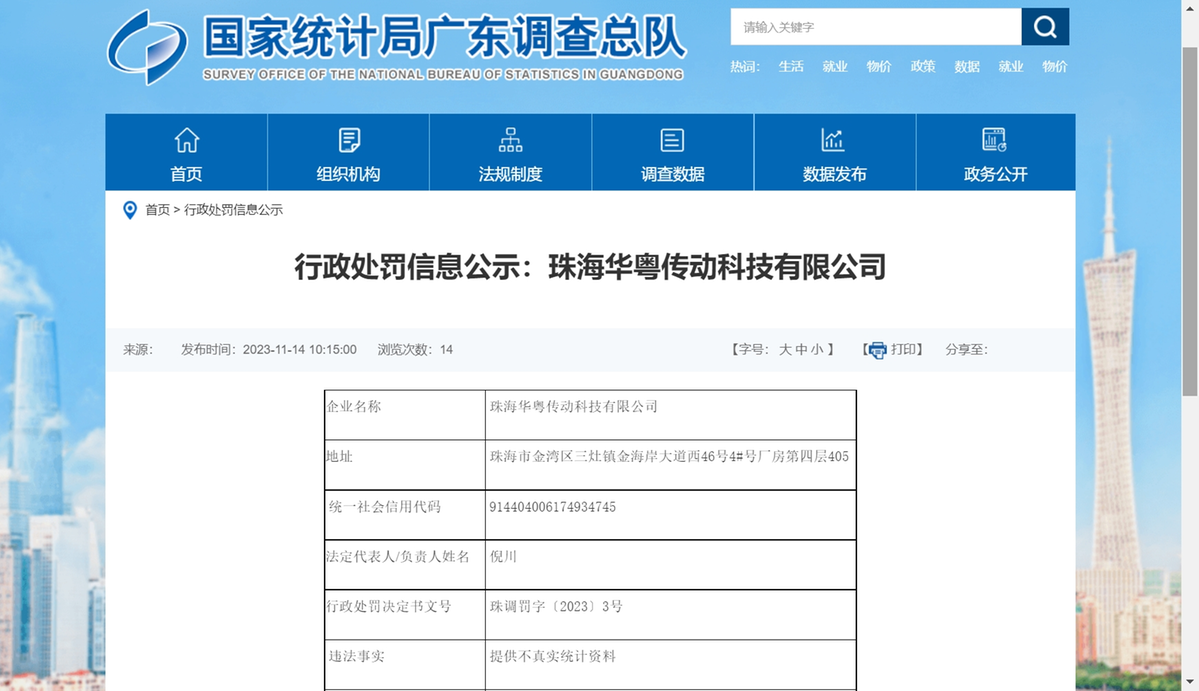This screenshot has width=1199, height=691.
Task: Click the article title heading
Action: pos(590,268)
